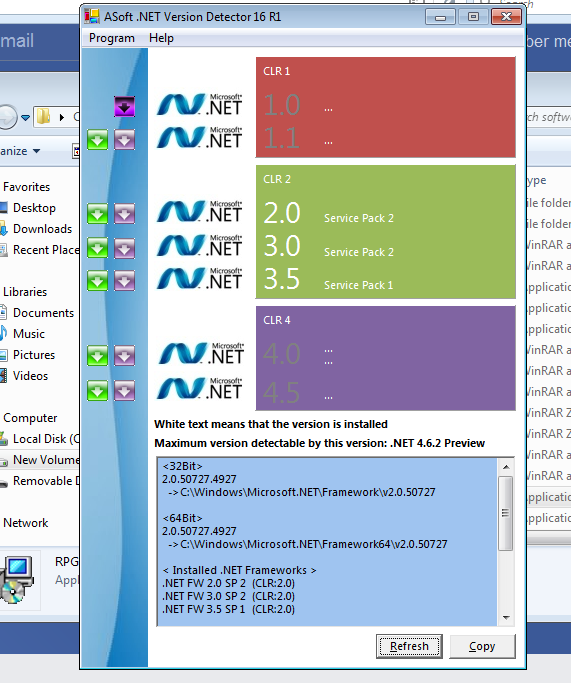Click purple download arrow for .NET 1.1

point(124,140)
